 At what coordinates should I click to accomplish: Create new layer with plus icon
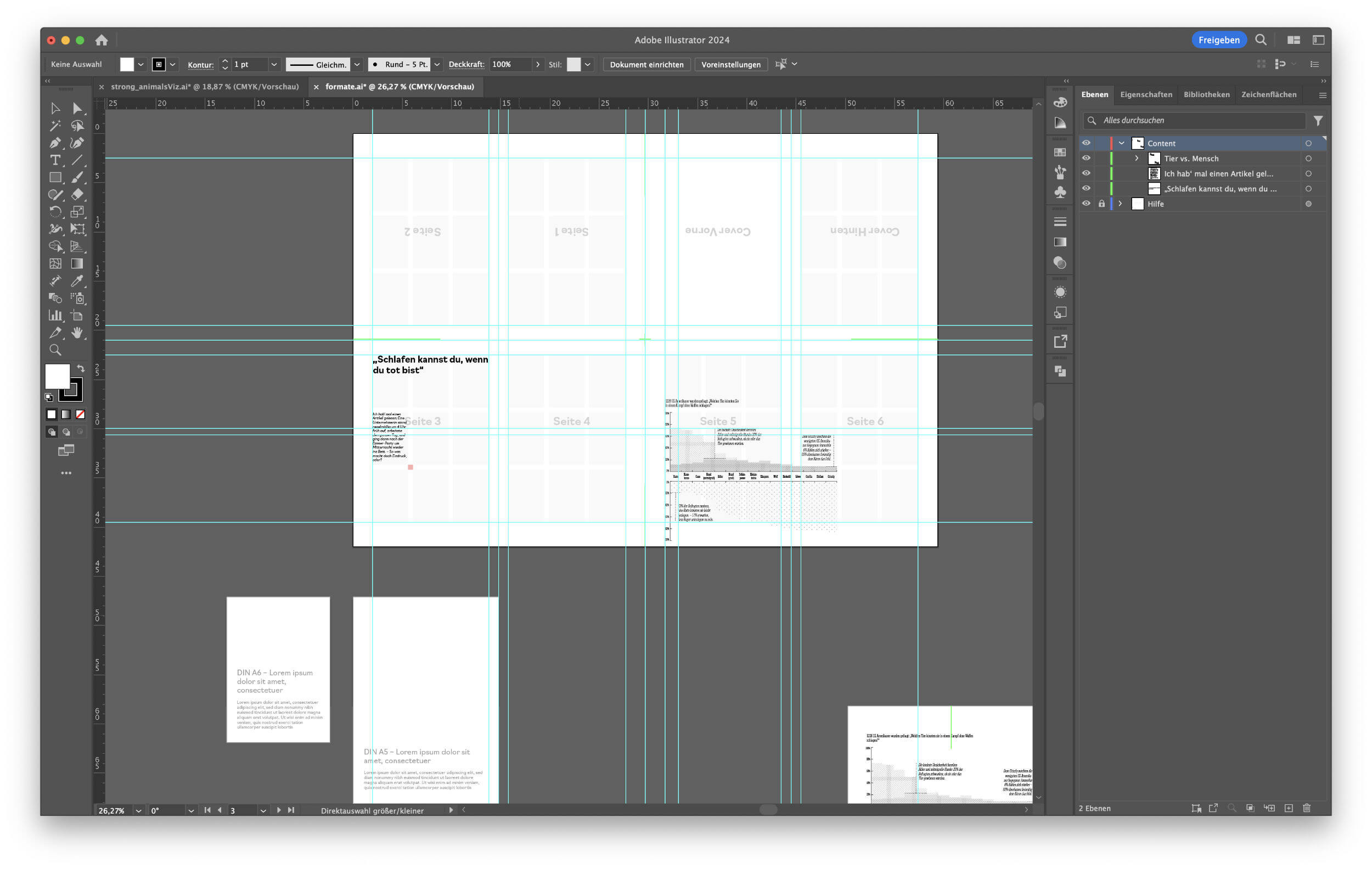pyautogui.click(x=1288, y=808)
